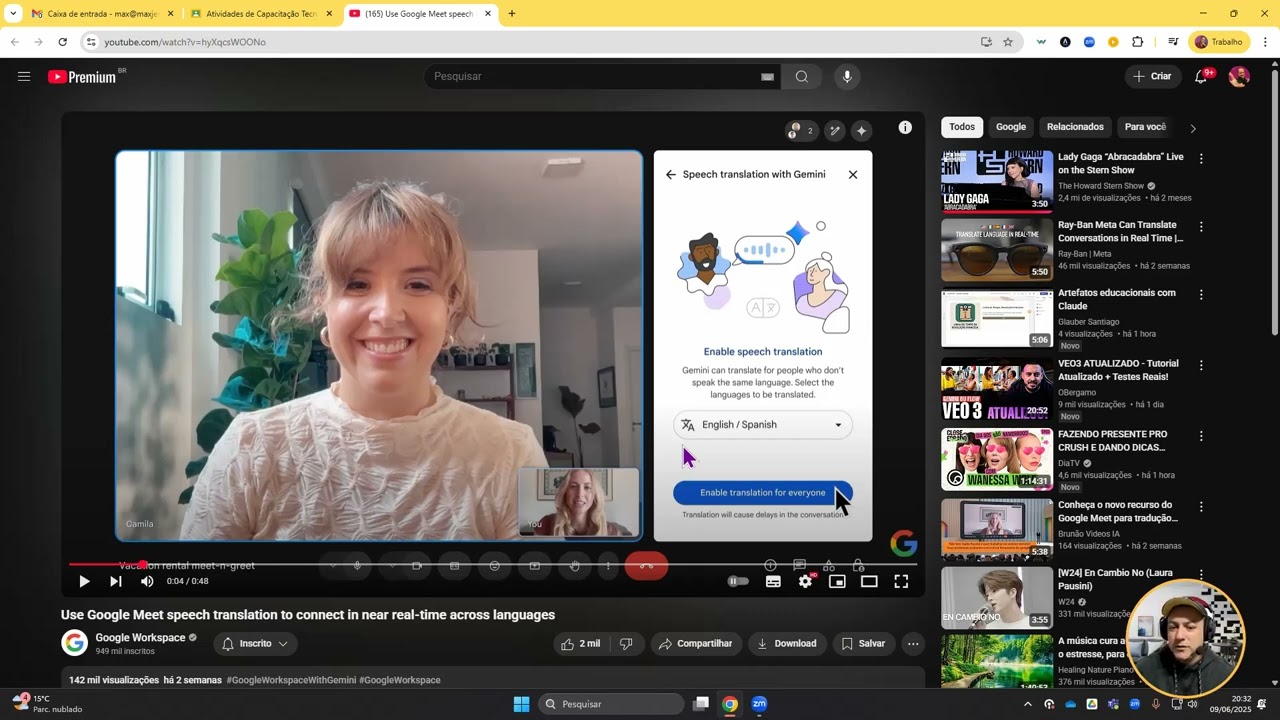The image size is (1280, 720).
Task: Like the video with 2 mil likes
Action: click(580, 644)
